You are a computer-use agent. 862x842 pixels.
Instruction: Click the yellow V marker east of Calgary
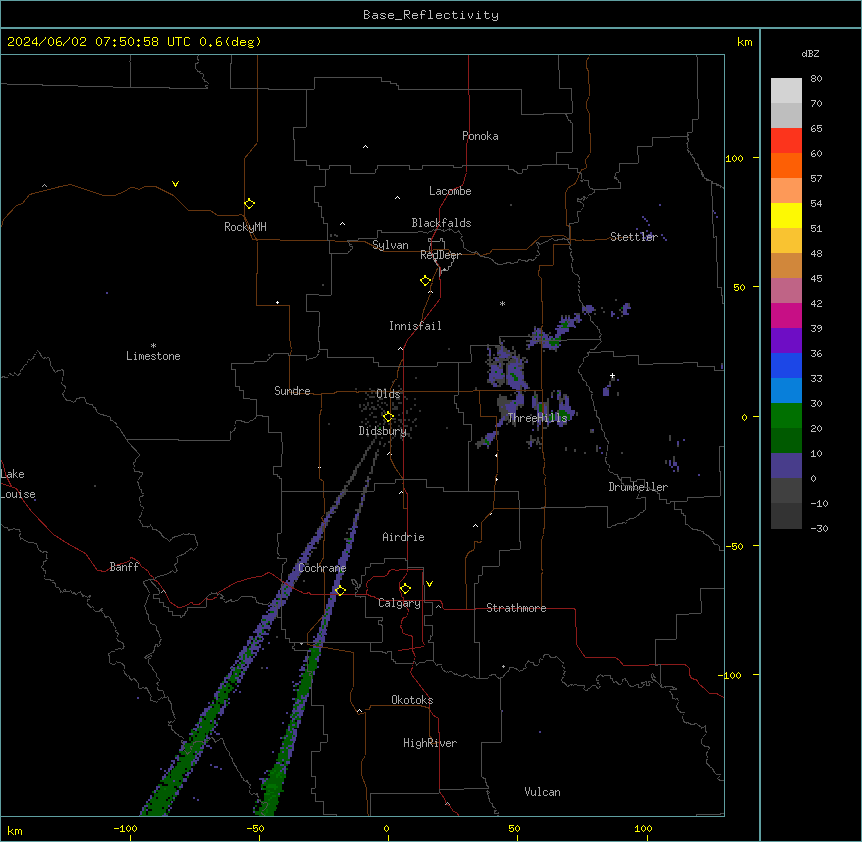429,584
